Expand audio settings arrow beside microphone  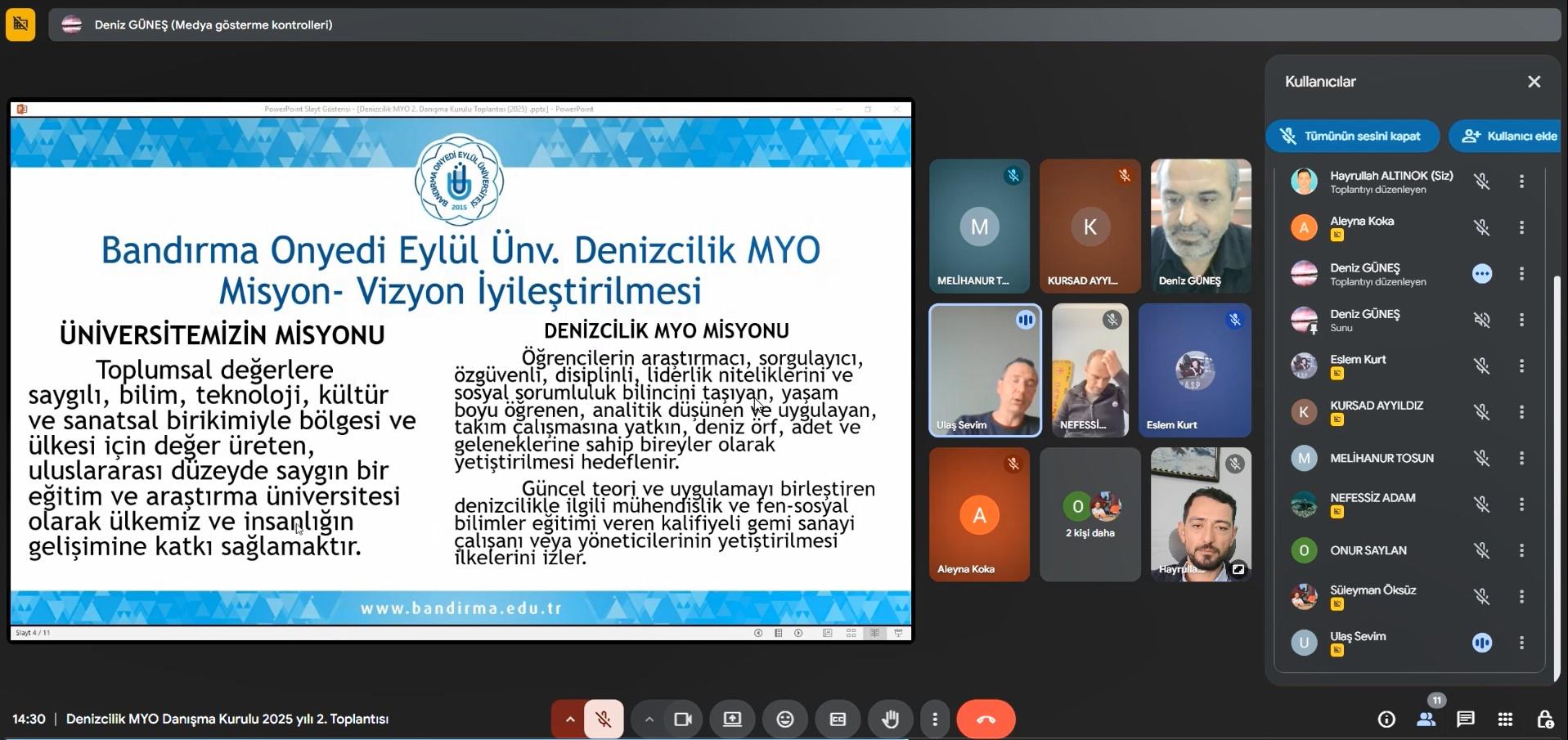tap(570, 719)
